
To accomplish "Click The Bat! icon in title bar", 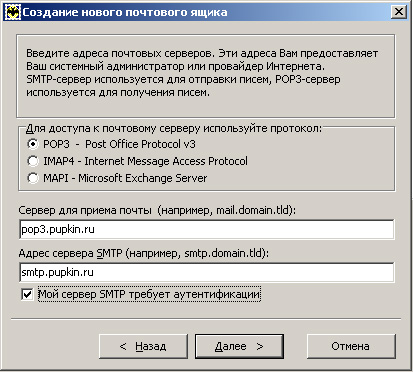I will [x=13, y=12].
